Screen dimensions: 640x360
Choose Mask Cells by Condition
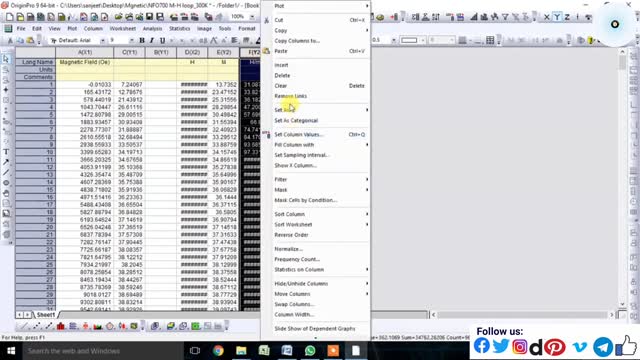pyautogui.click(x=316, y=200)
